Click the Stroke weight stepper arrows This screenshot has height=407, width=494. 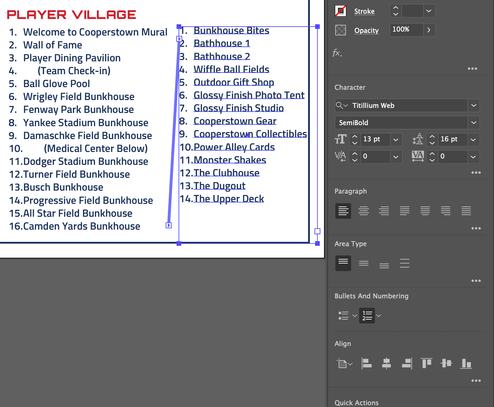395,11
